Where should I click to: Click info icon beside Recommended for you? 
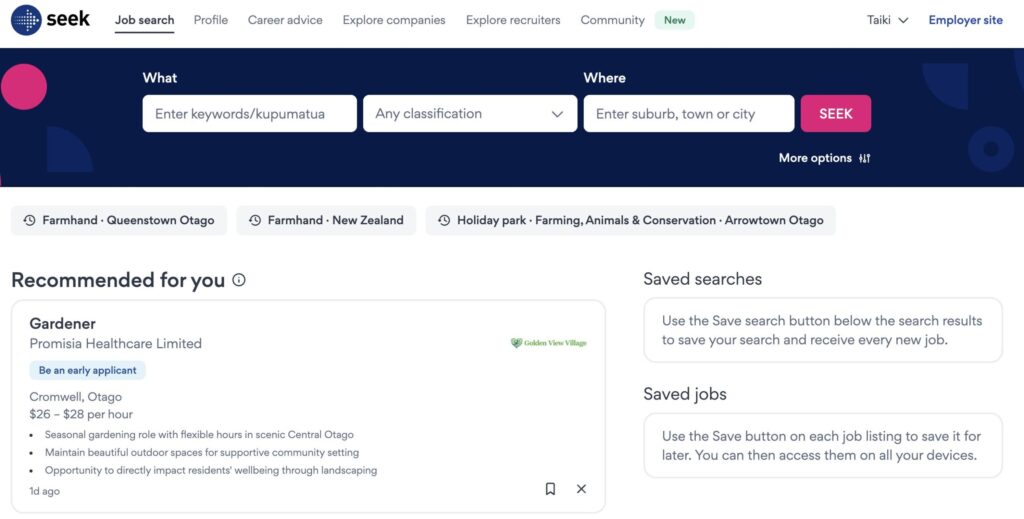pos(239,280)
